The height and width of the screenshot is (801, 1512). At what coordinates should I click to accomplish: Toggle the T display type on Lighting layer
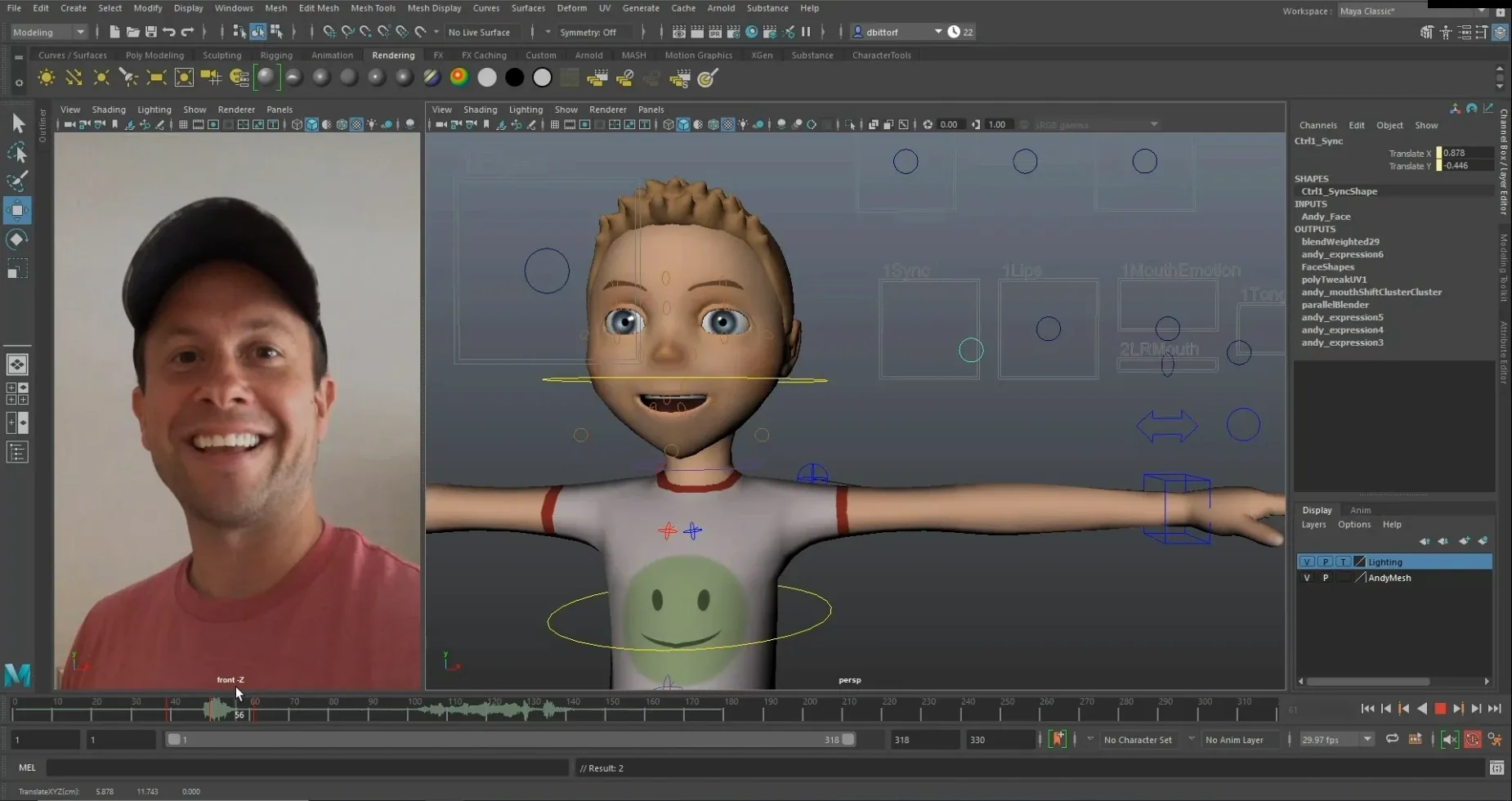(x=1343, y=562)
